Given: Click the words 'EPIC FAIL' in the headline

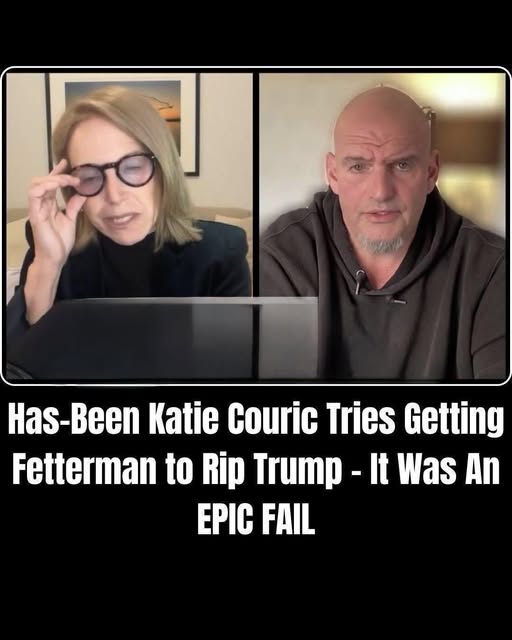Looking at the screenshot, I should coord(256,520).
